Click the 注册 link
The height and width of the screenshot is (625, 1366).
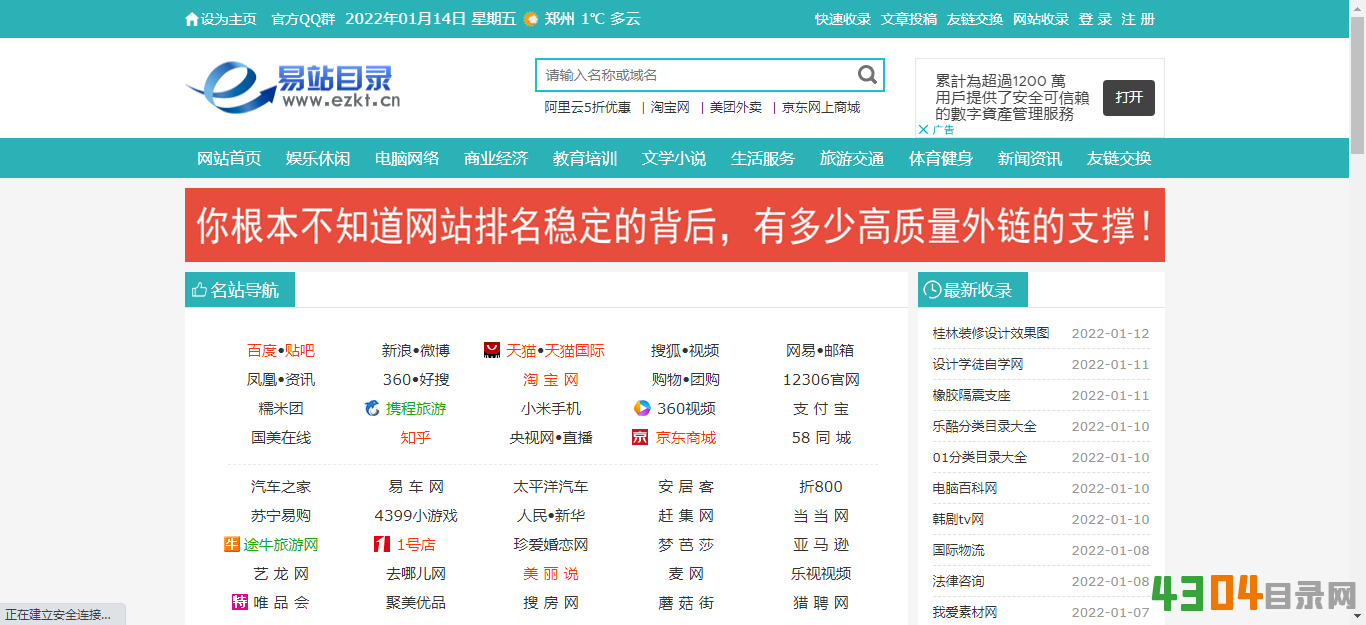(x=1139, y=19)
